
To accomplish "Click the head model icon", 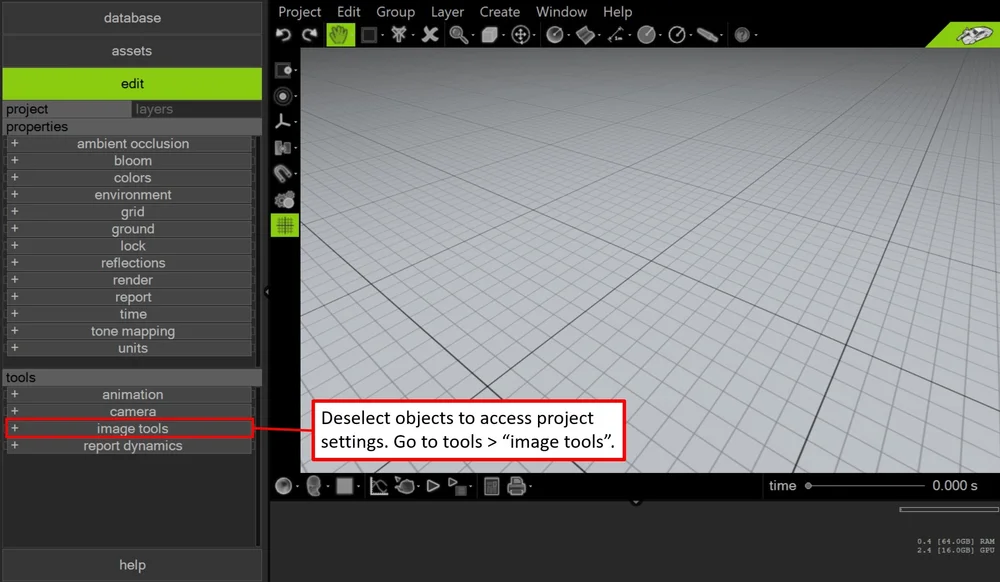I will pyautogui.click(x=313, y=486).
